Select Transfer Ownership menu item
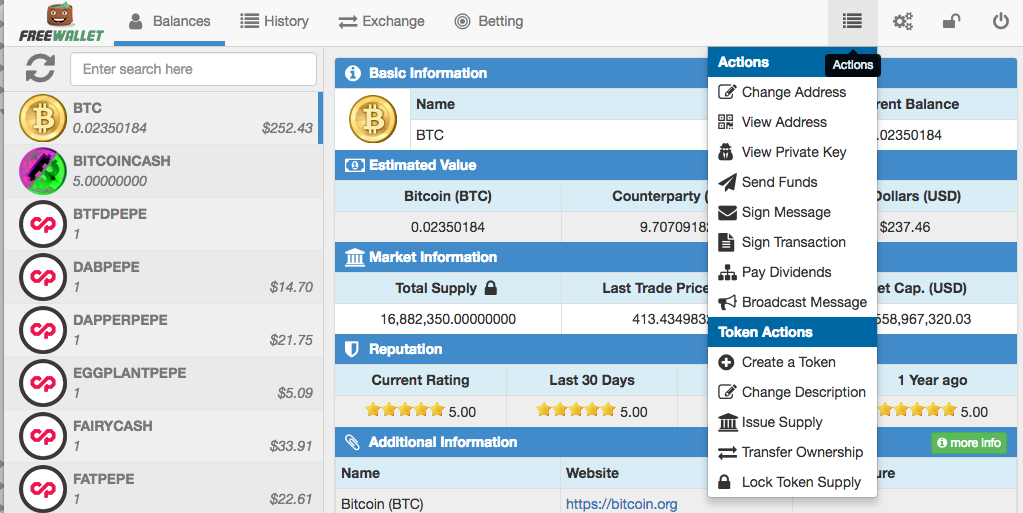Screen dimensions: 1023x513 point(792,452)
